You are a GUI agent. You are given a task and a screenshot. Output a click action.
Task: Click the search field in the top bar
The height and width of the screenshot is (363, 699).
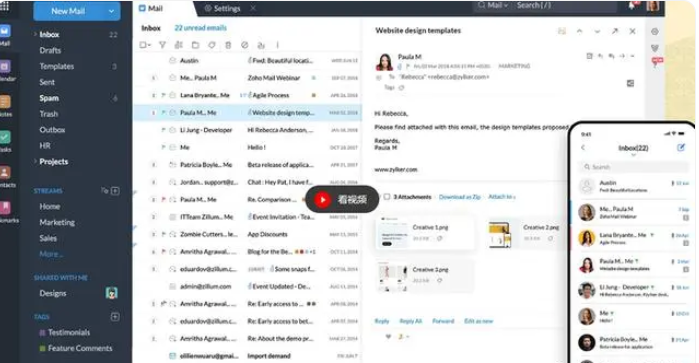click(x=564, y=5)
